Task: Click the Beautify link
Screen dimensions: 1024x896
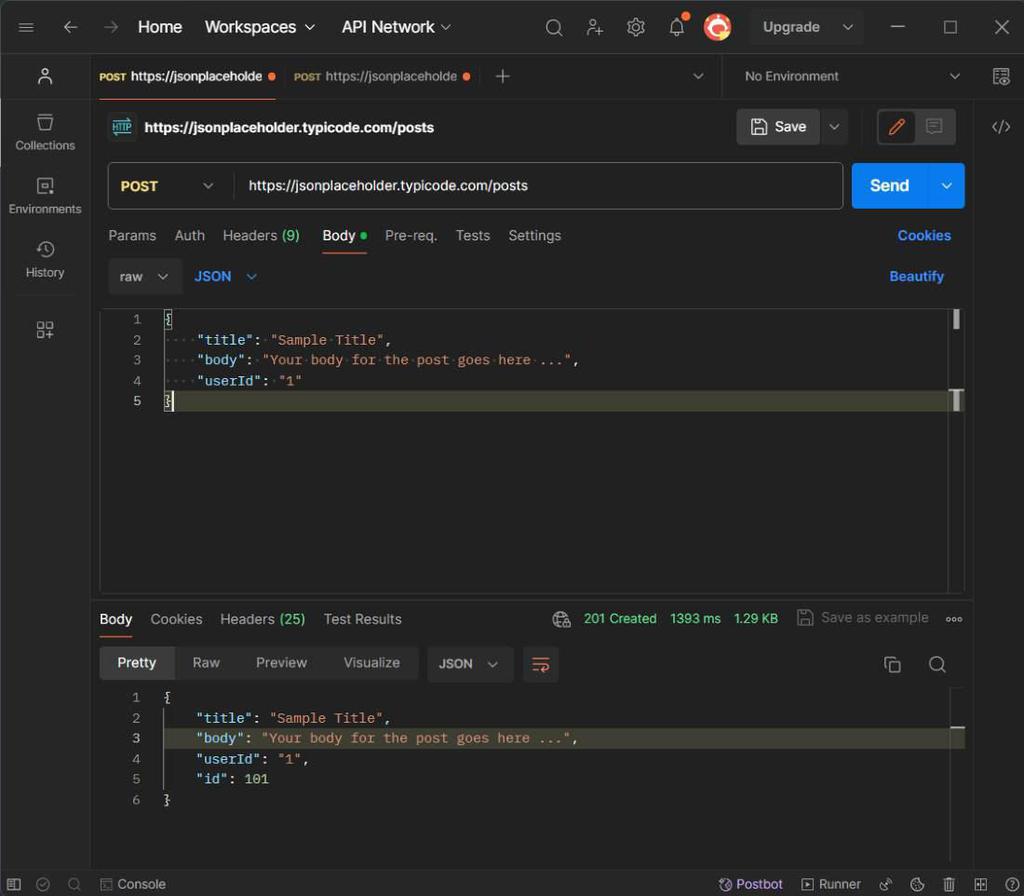Action: click(x=916, y=277)
